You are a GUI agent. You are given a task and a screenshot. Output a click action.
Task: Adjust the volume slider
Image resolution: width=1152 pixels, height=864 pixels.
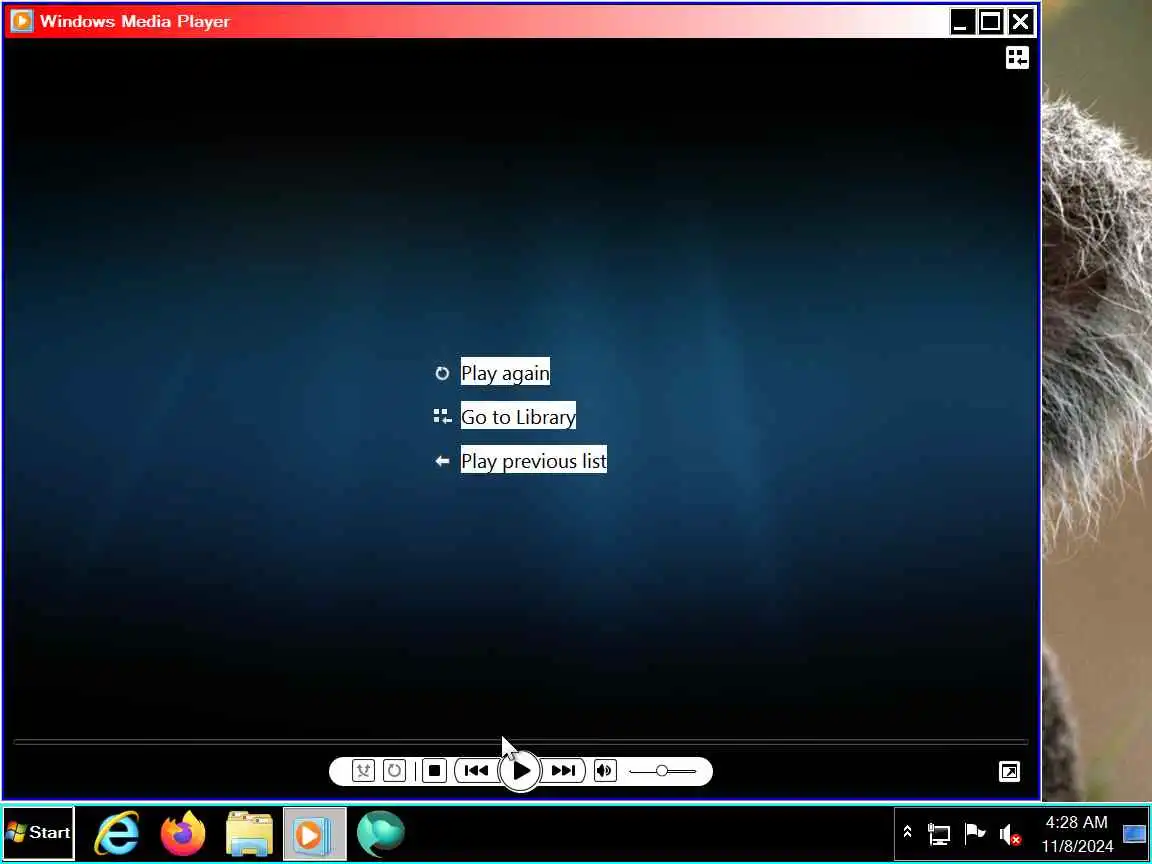662,771
